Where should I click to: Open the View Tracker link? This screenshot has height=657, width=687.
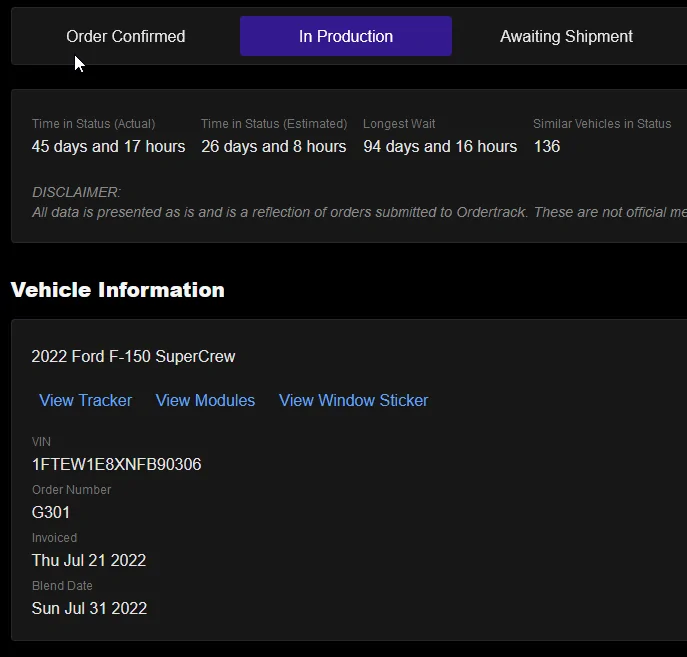[x=85, y=400]
